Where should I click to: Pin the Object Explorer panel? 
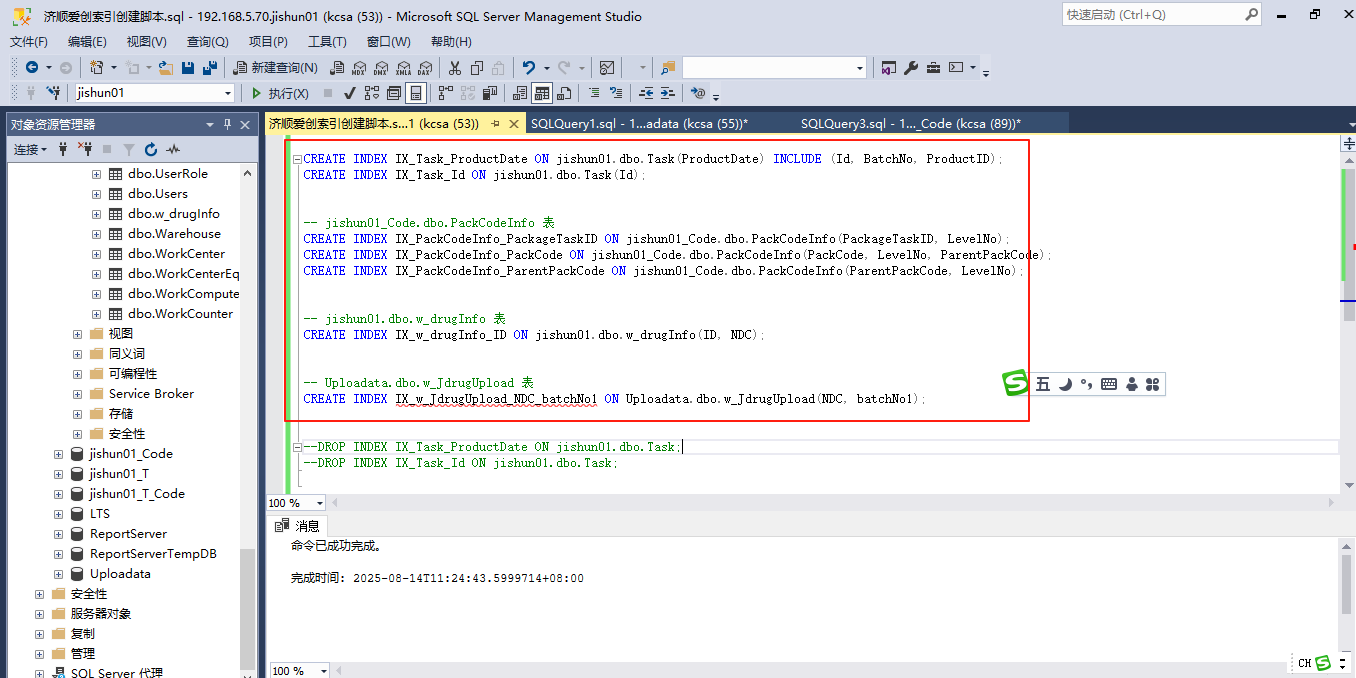tap(227, 124)
